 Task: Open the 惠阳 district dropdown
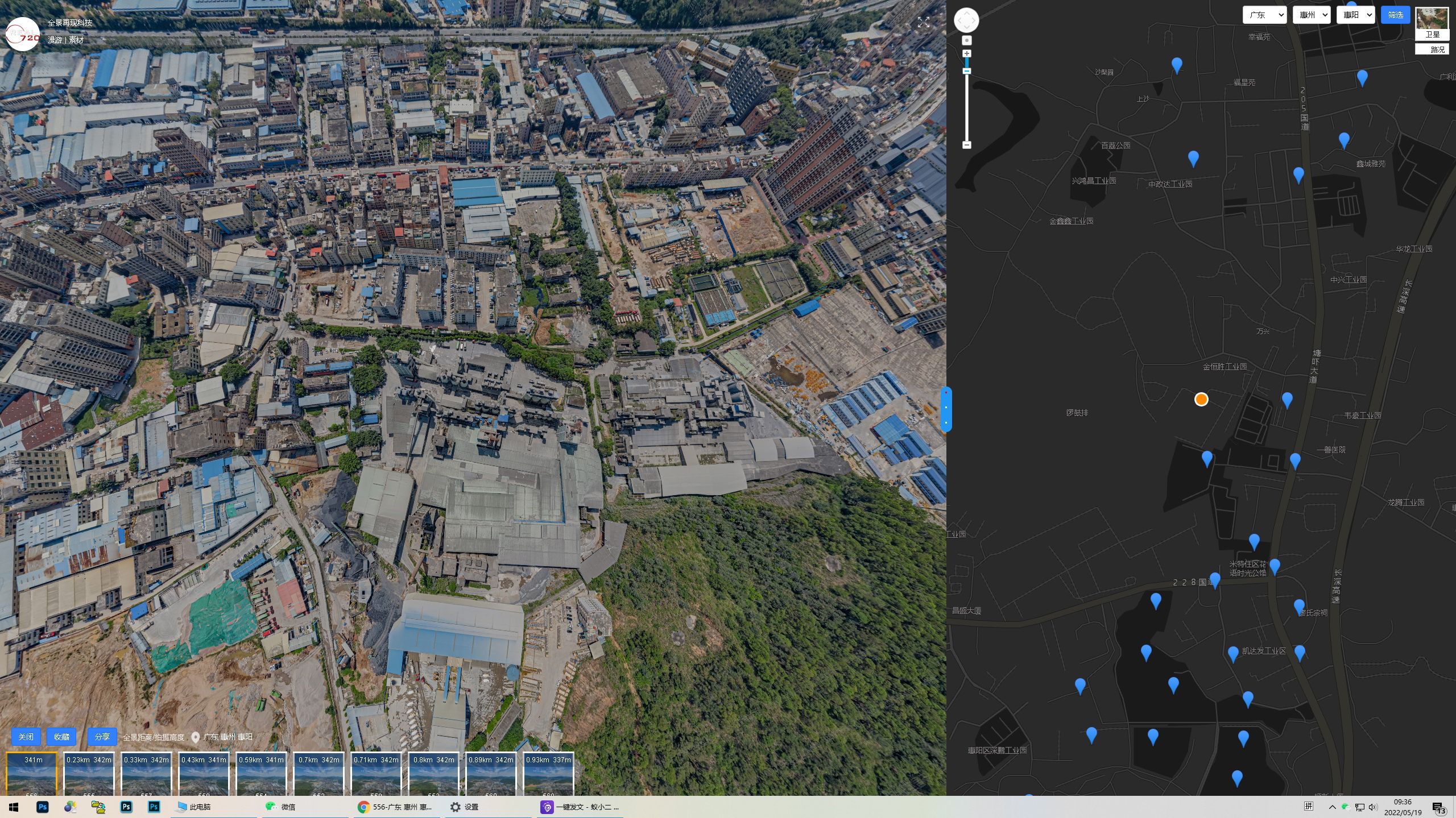(1356, 15)
